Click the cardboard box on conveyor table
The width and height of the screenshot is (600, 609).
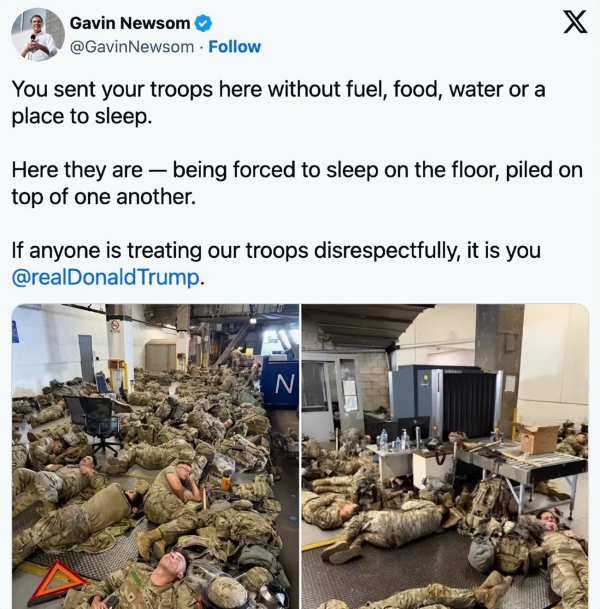[539, 439]
